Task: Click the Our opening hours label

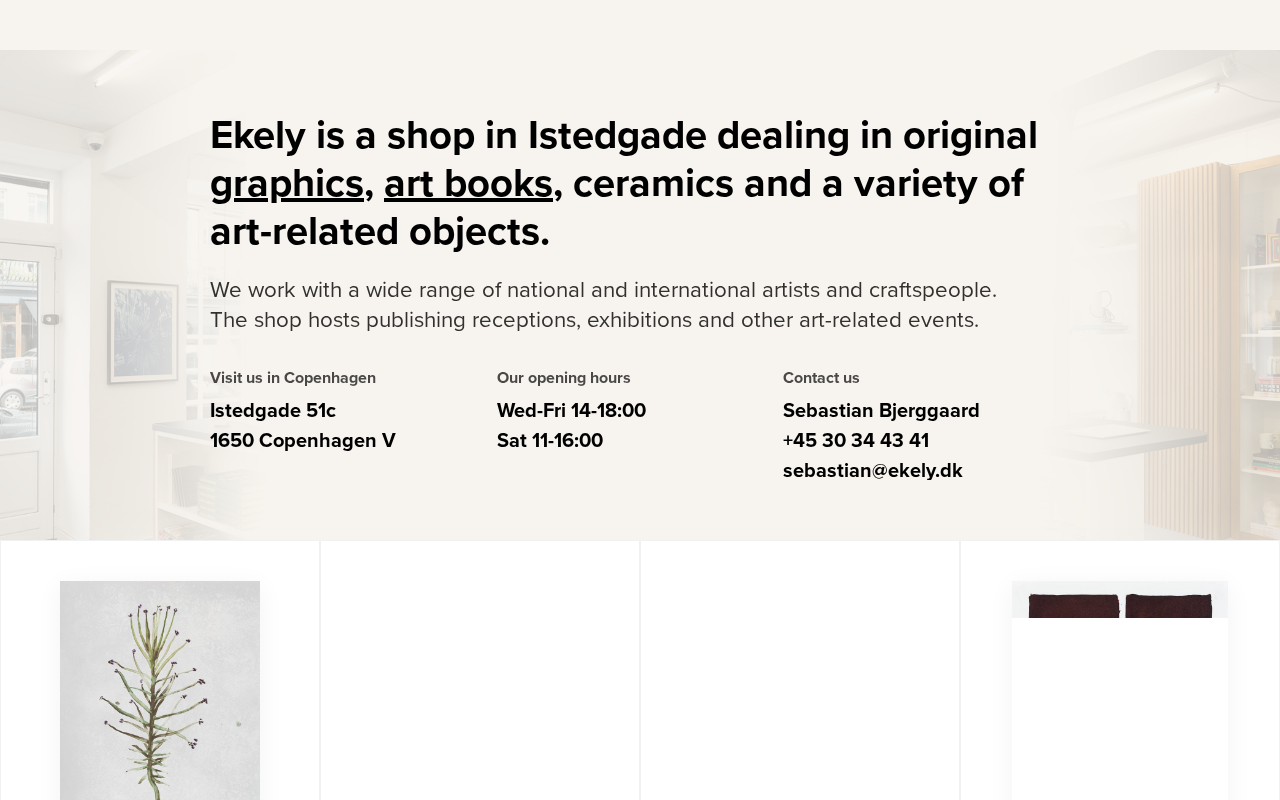Action: (x=564, y=378)
